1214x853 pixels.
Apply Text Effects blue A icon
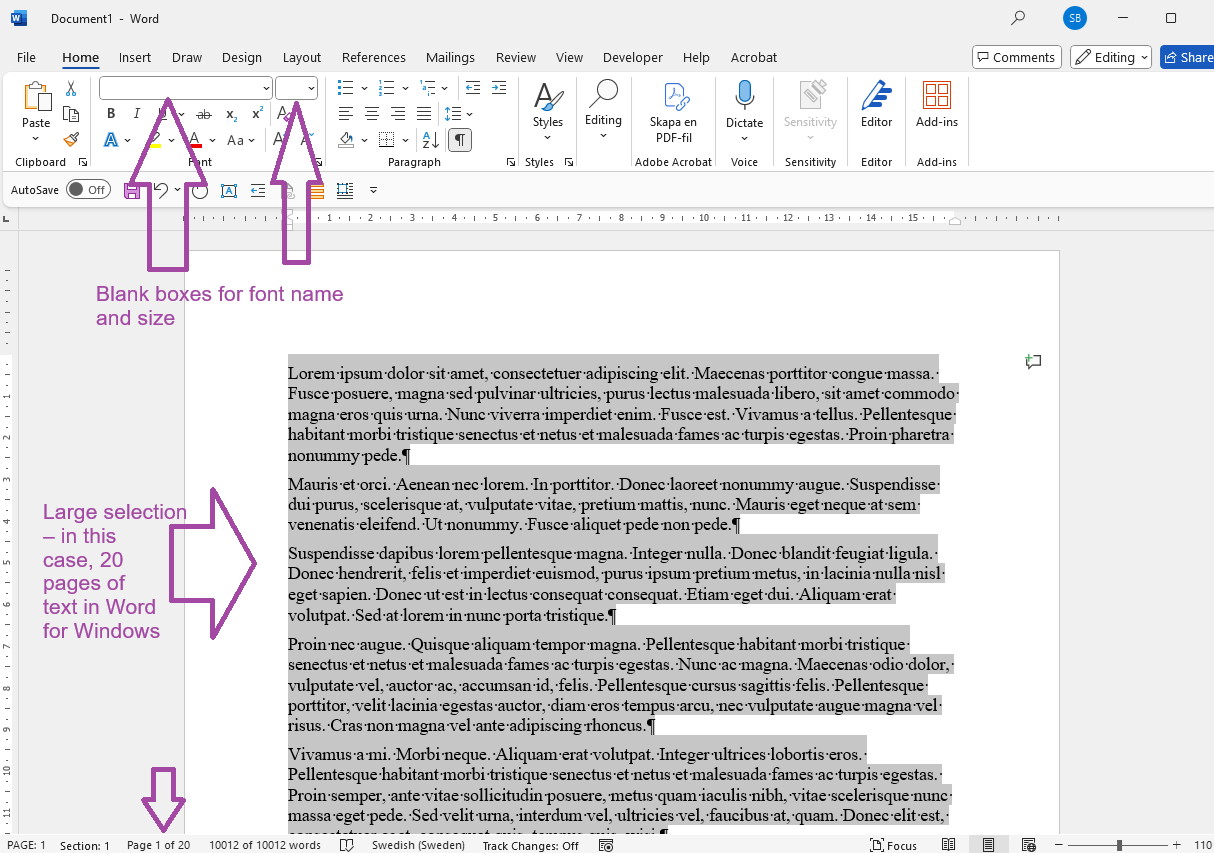coord(111,140)
